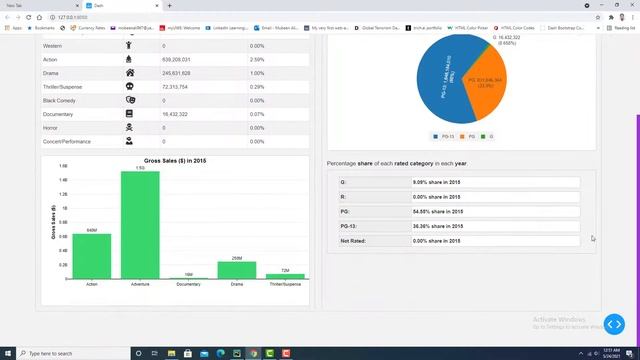Image resolution: width=640 pixels, height=360 pixels.
Task: Open the Apps bookmark shortcut
Action: tap(13, 28)
